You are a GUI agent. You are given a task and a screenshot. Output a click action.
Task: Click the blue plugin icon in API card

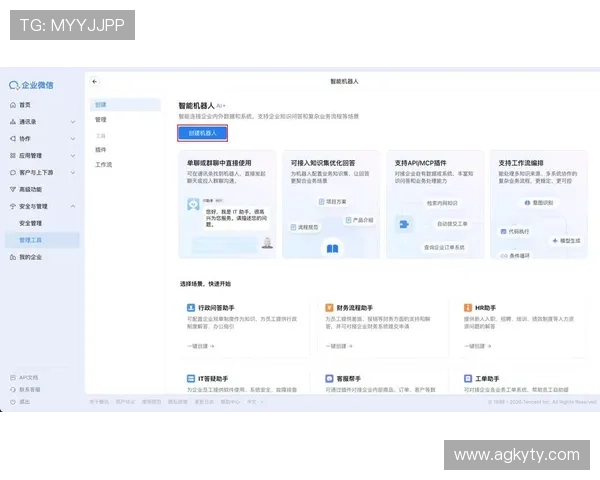coord(404,224)
